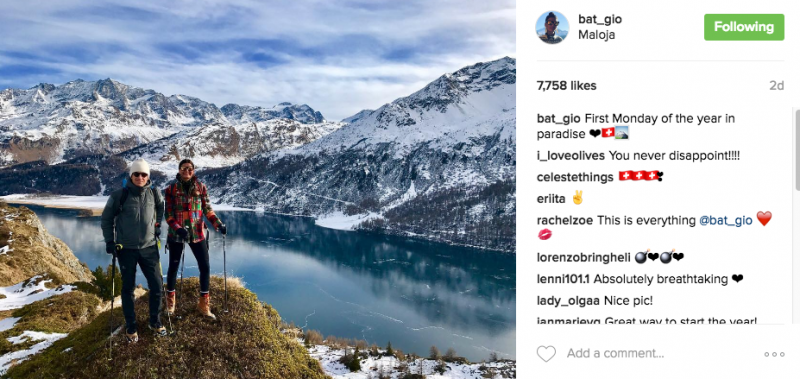The image size is (800, 379).
Task: Open celestethings commenter profile
Action: (x=575, y=177)
